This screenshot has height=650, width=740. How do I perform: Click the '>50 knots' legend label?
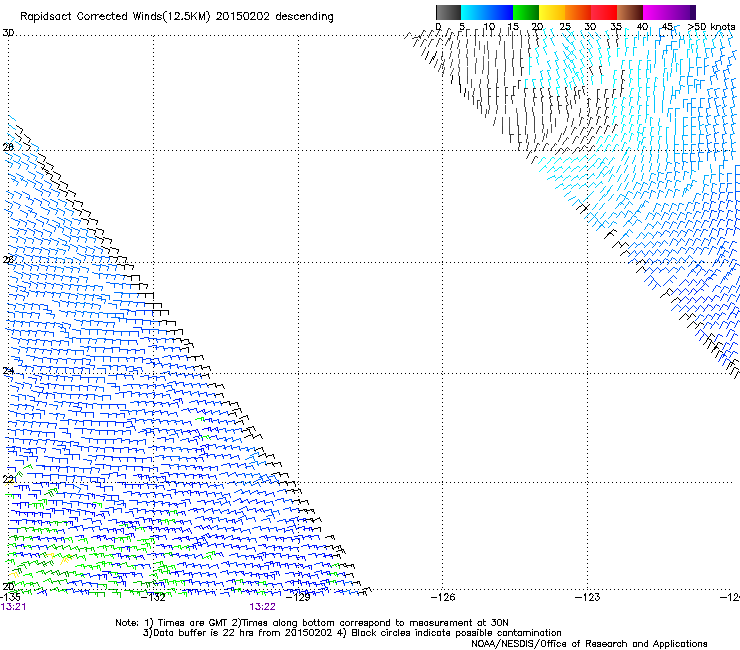coord(711,27)
